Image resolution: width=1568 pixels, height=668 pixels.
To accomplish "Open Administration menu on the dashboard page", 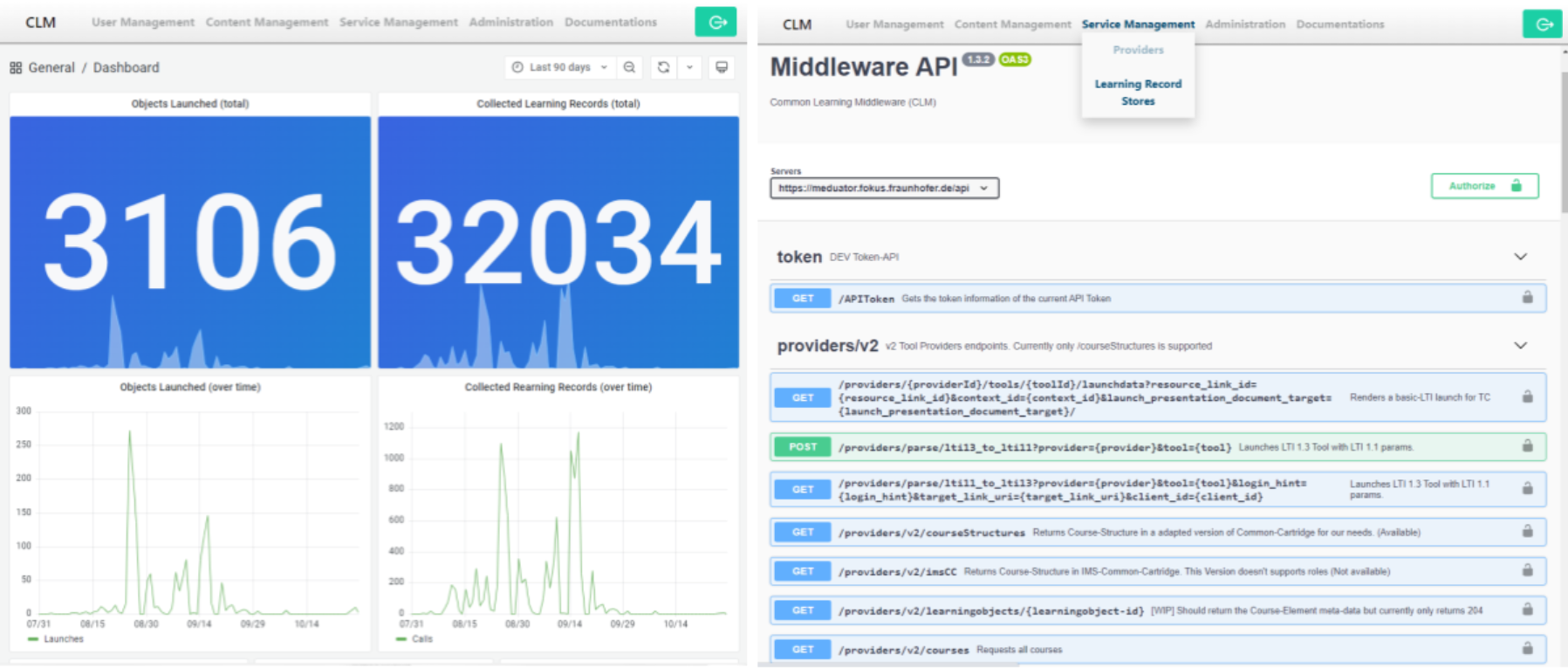I will [x=511, y=22].
